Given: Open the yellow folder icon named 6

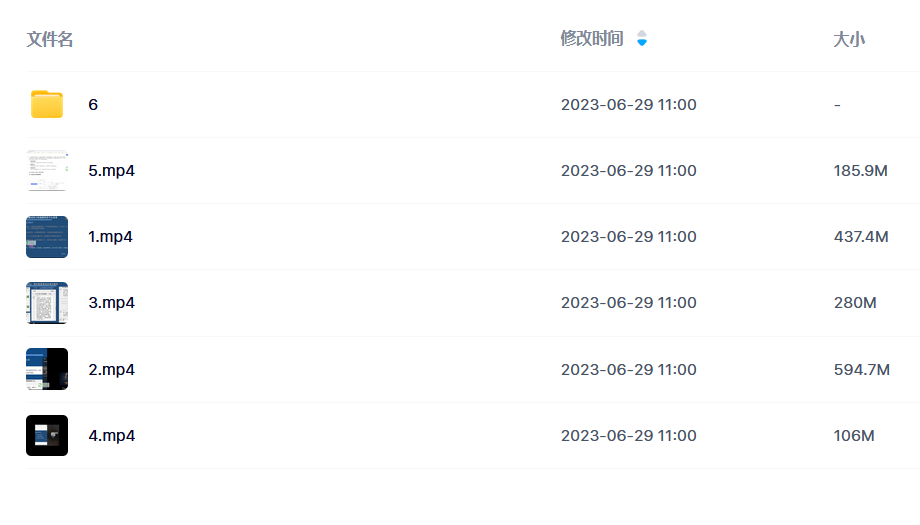Looking at the screenshot, I should pyautogui.click(x=47, y=104).
